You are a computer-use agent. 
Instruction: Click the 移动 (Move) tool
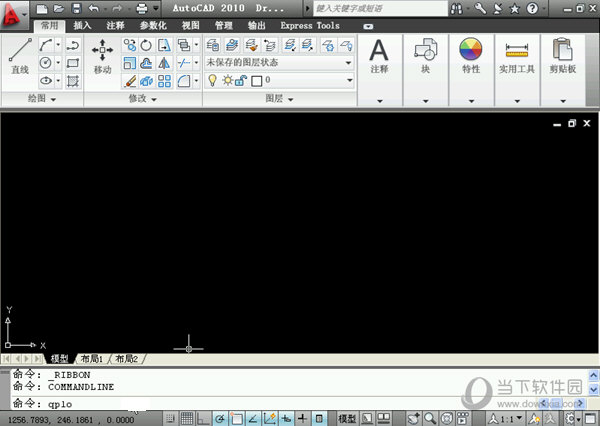[x=102, y=56]
